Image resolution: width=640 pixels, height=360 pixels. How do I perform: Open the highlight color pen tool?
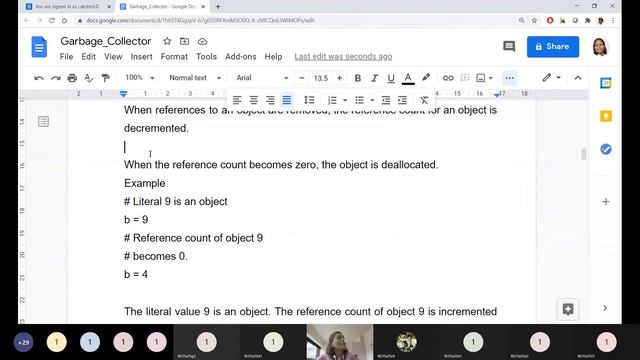pos(426,78)
